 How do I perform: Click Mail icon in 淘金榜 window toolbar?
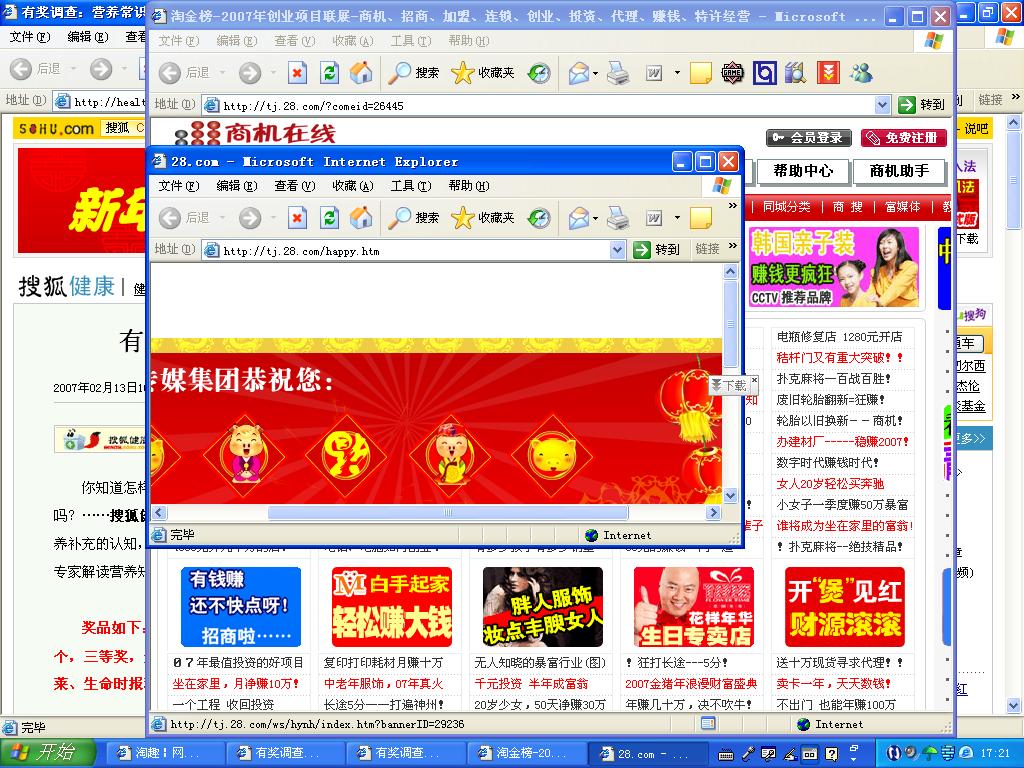click(579, 72)
